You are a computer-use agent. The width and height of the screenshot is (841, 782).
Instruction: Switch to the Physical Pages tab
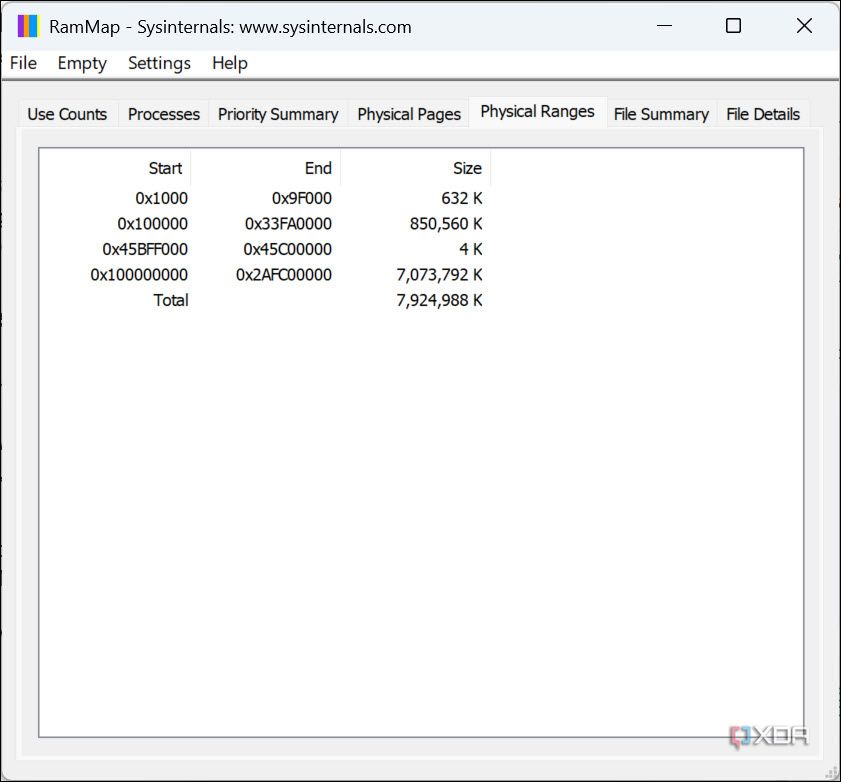pyautogui.click(x=408, y=114)
